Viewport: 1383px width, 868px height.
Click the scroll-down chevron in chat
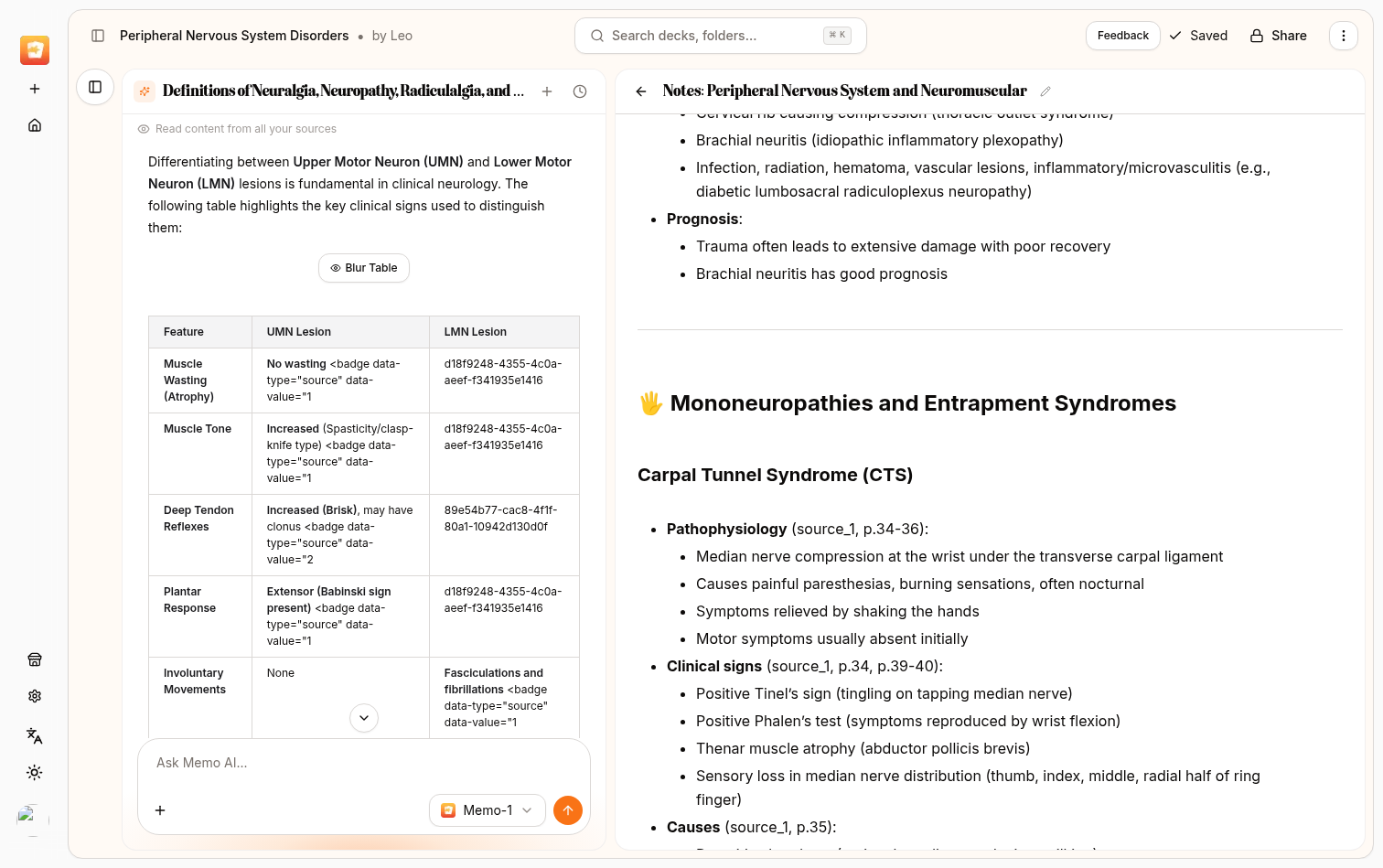coord(364,718)
